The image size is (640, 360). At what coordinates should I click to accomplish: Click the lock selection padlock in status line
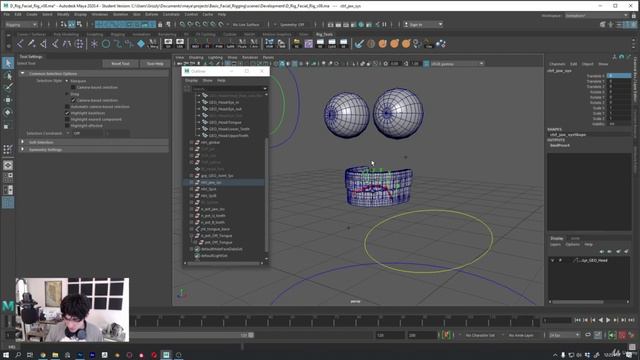(160, 24)
